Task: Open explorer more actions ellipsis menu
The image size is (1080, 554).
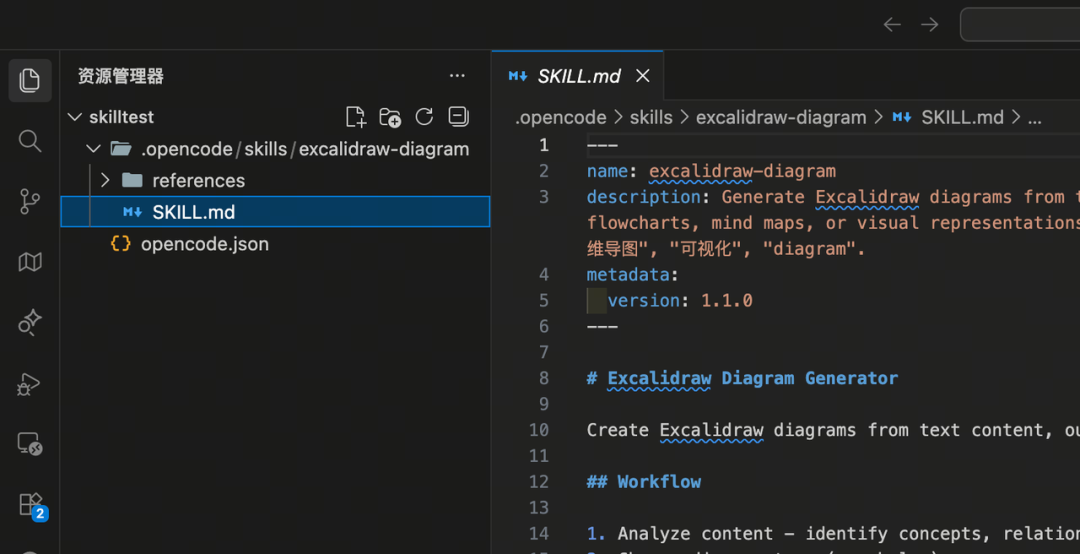Action: (457, 76)
